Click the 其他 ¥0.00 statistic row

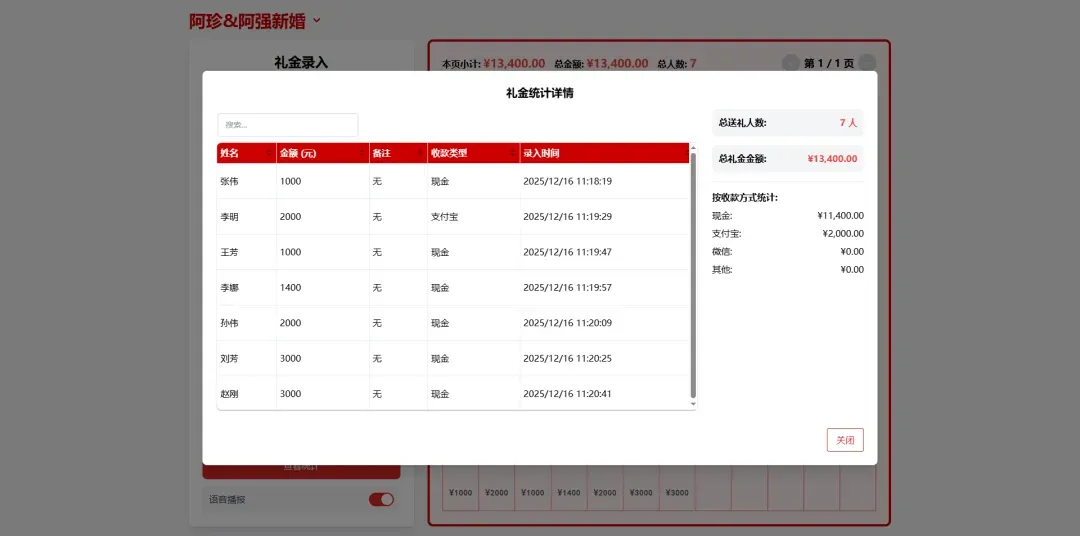click(788, 269)
